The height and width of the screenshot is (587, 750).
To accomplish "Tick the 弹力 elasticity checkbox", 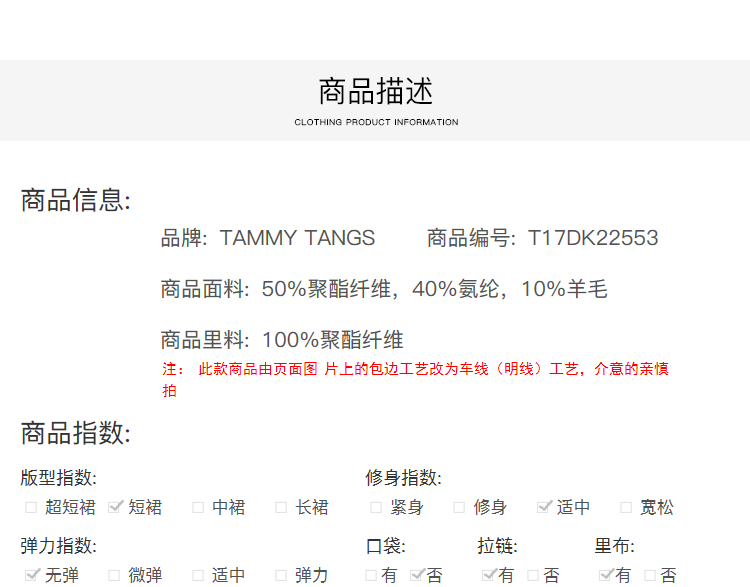I will 282,575.
